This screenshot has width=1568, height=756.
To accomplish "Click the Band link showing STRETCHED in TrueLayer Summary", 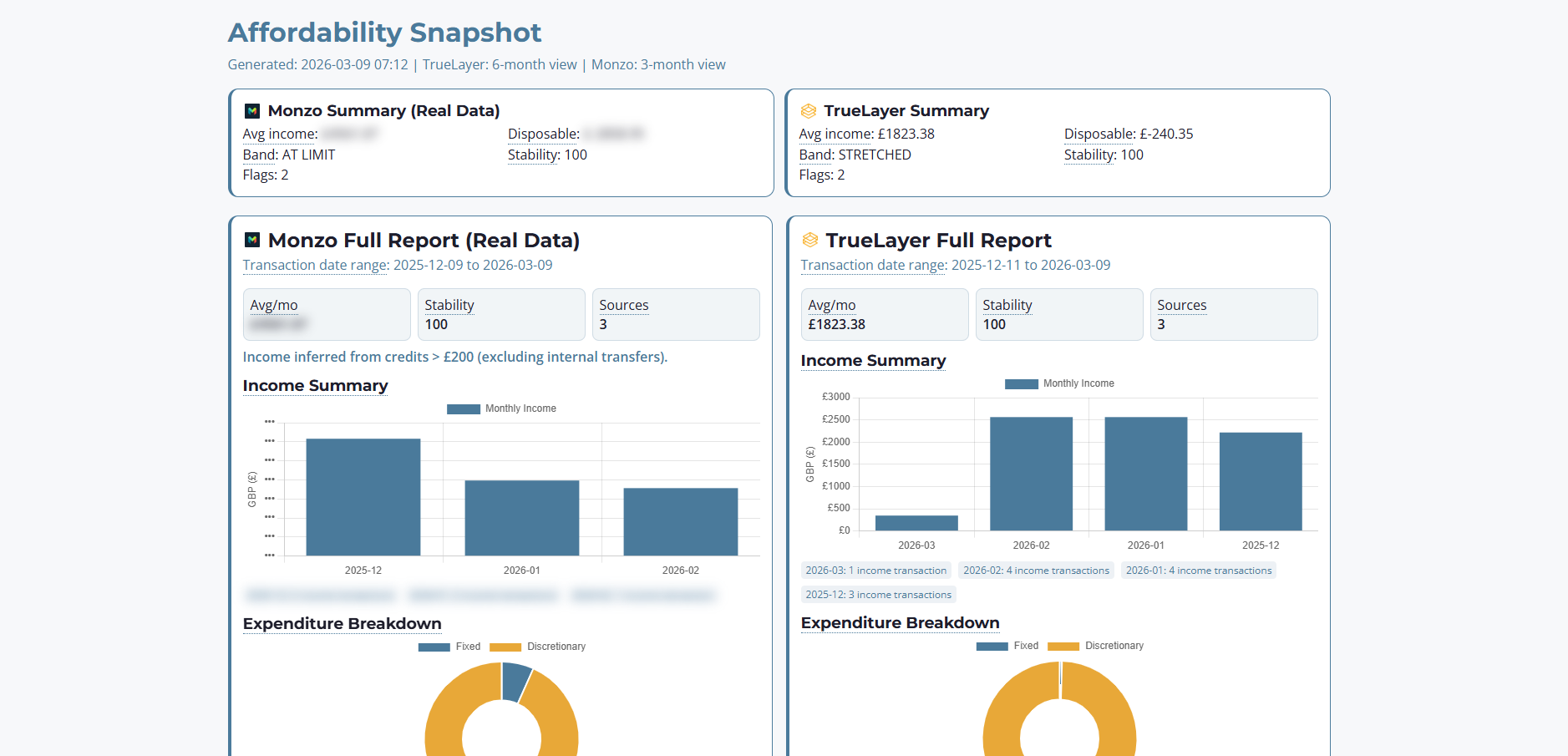I will [x=816, y=155].
